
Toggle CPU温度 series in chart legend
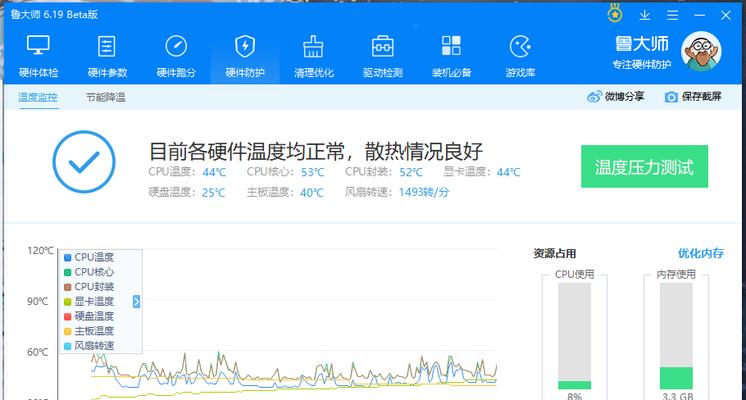89,257
